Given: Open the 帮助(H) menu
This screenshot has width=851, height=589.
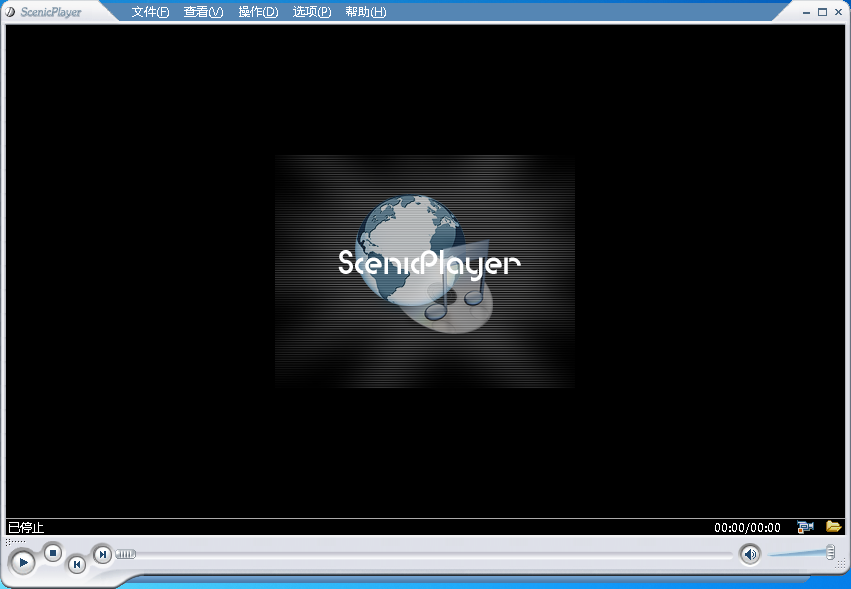Looking at the screenshot, I should pyautogui.click(x=366, y=12).
